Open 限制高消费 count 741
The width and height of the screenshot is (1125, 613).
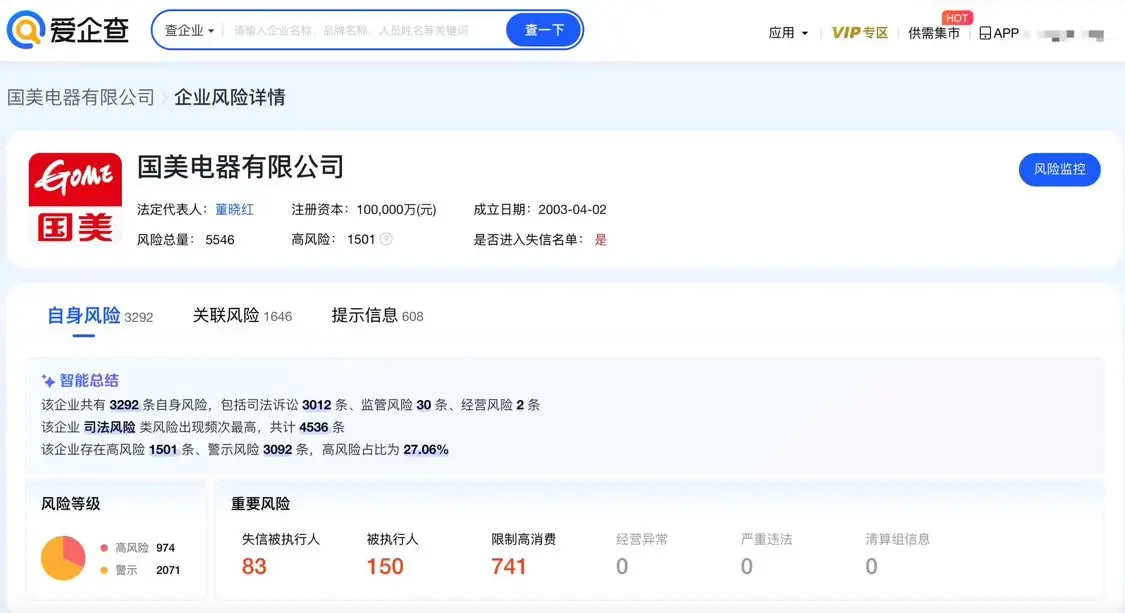(509, 566)
